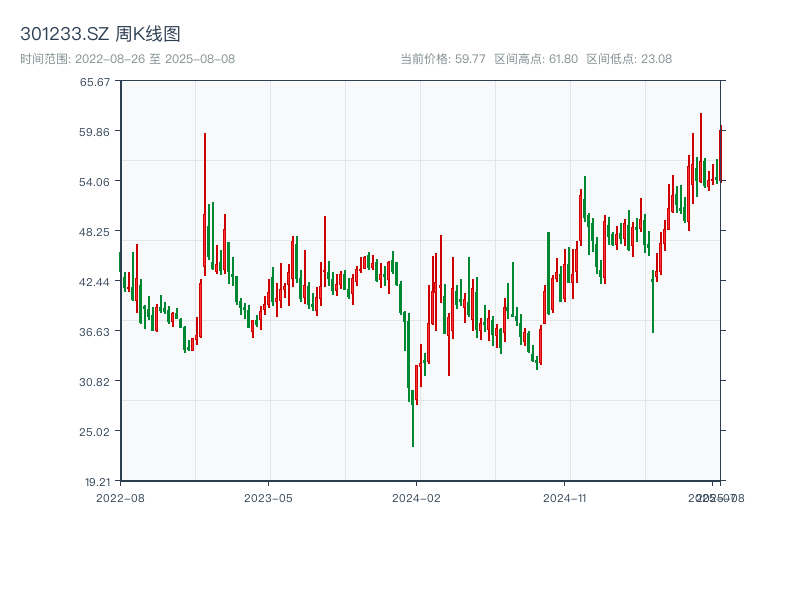Click the highest red candle at the 61.80 peak

(701, 148)
